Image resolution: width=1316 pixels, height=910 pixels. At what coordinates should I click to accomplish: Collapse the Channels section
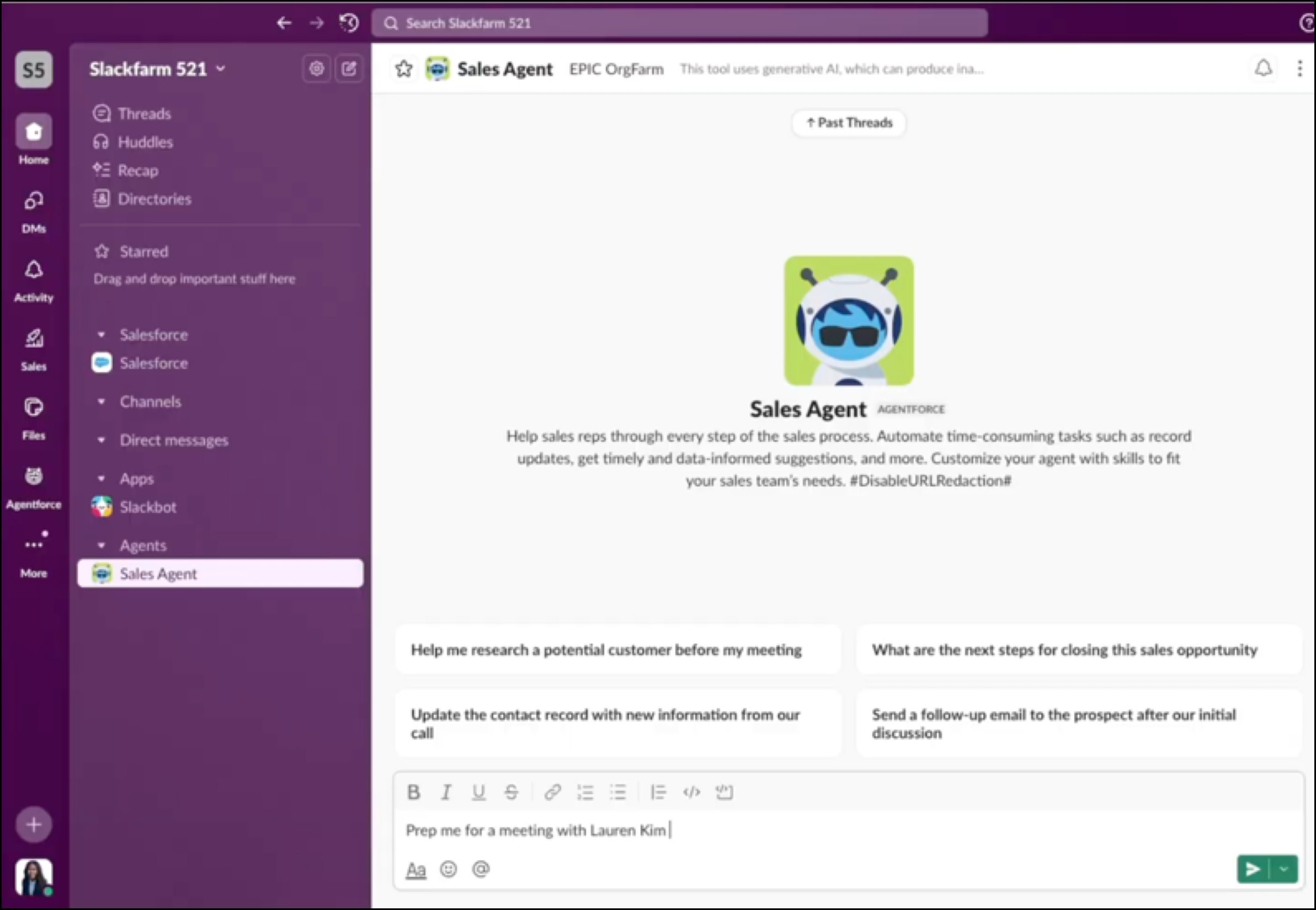102,402
